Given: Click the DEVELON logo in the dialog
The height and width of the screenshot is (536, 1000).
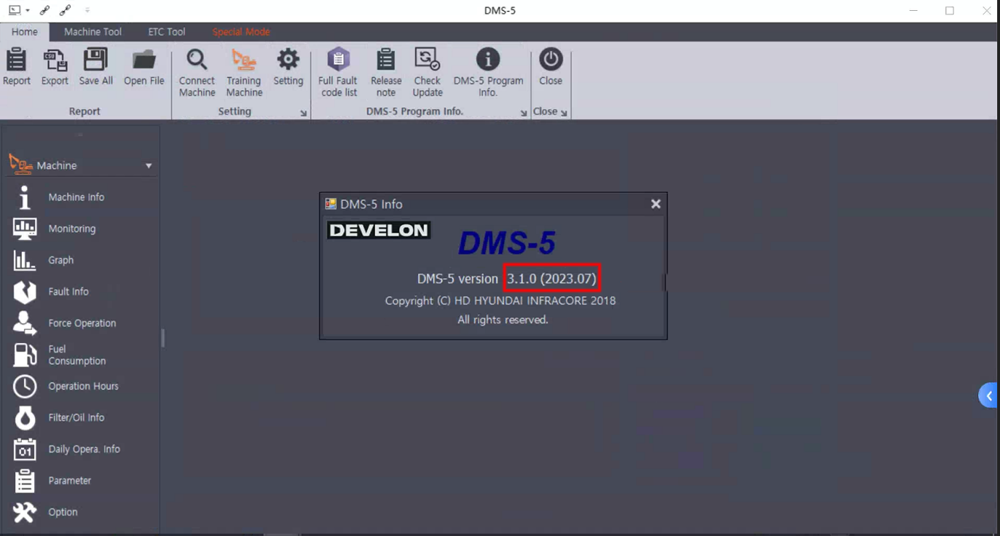Looking at the screenshot, I should 379,230.
